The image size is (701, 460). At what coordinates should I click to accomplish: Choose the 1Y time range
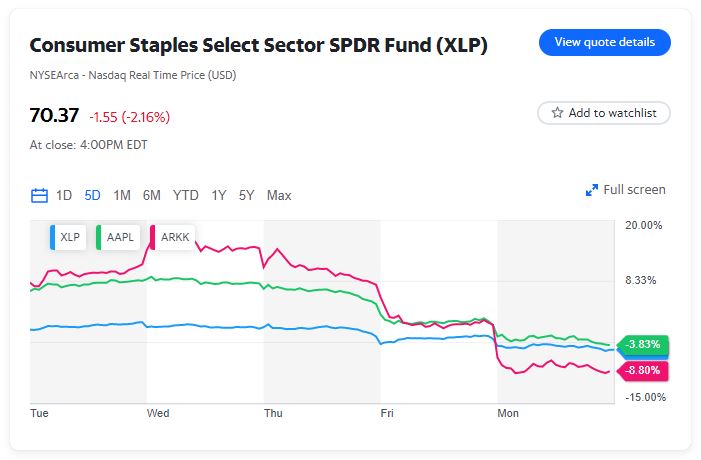(218, 195)
